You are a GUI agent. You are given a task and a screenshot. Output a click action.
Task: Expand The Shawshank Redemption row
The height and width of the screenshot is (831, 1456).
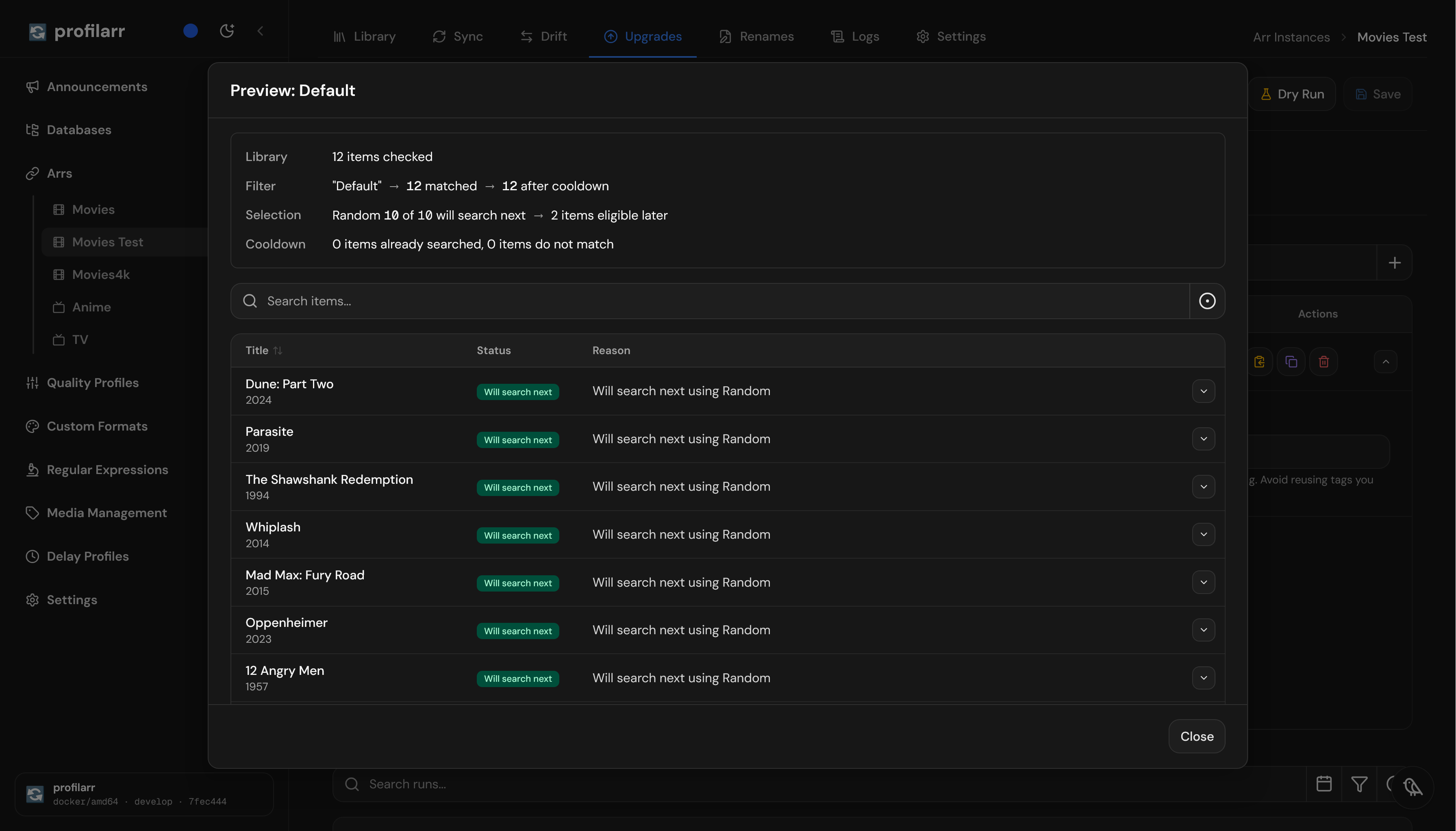(1203, 487)
